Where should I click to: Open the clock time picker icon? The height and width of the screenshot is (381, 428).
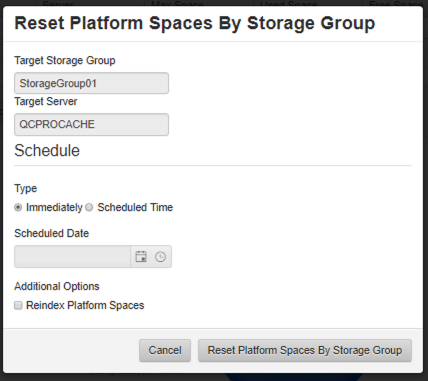pos(160,257)
